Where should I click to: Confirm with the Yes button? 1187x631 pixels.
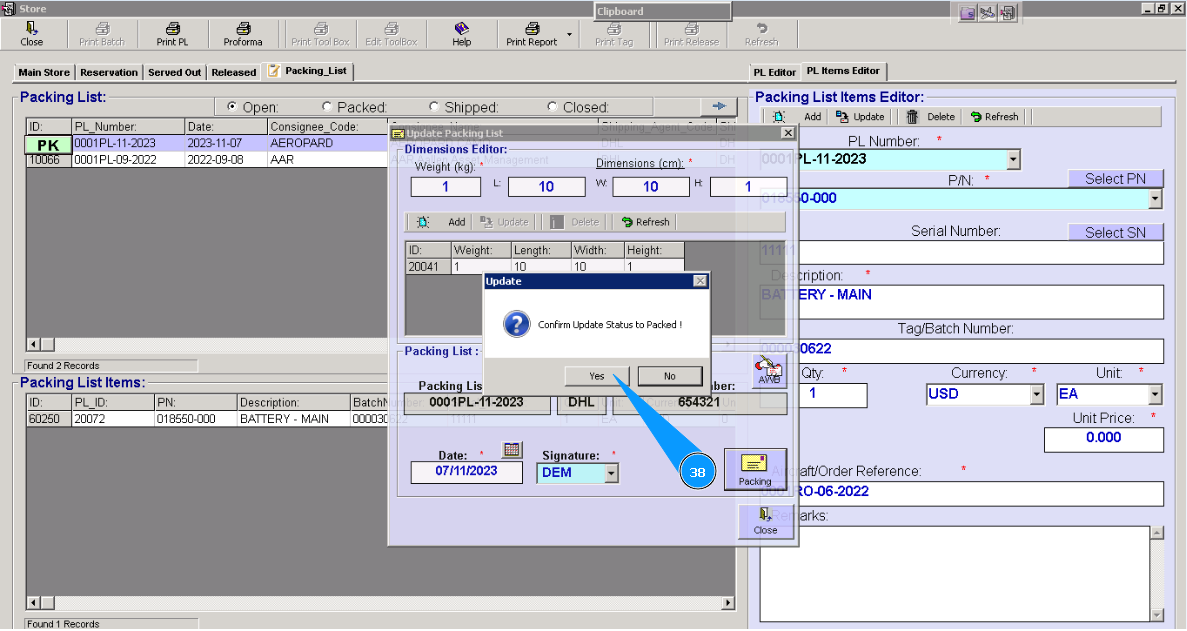point(597,376)
